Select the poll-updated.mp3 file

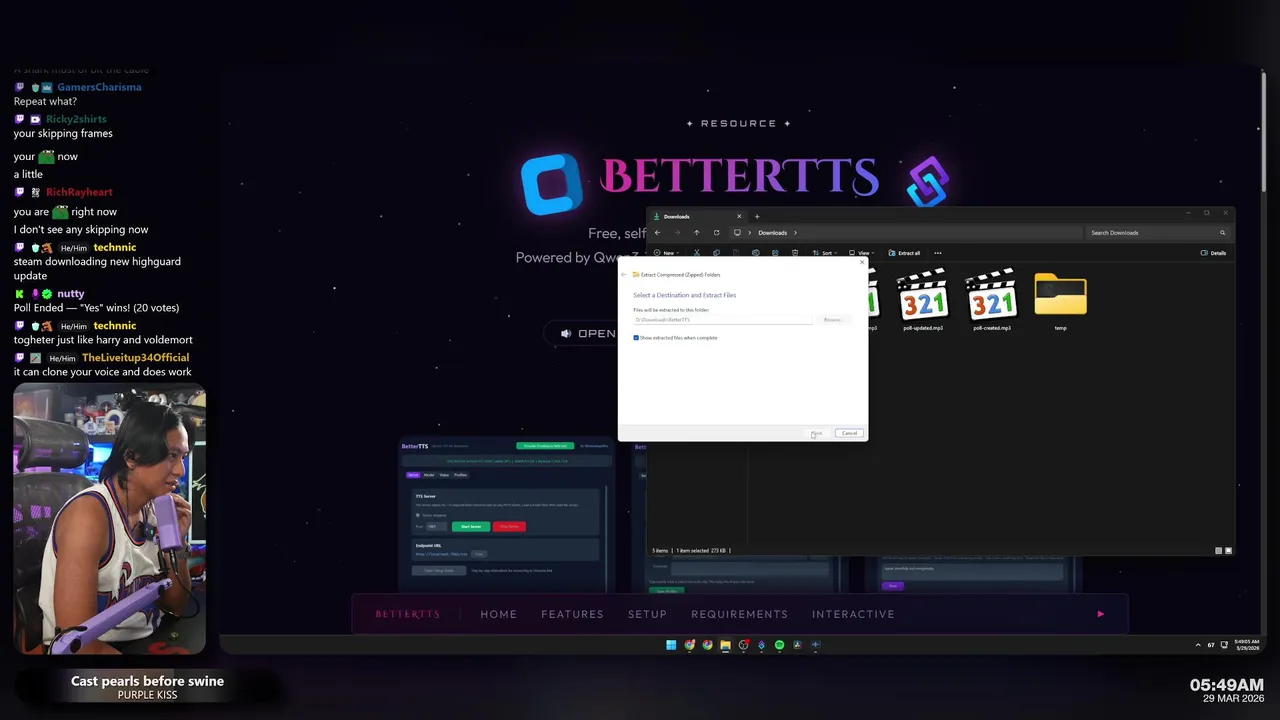[x=923, y=300]
